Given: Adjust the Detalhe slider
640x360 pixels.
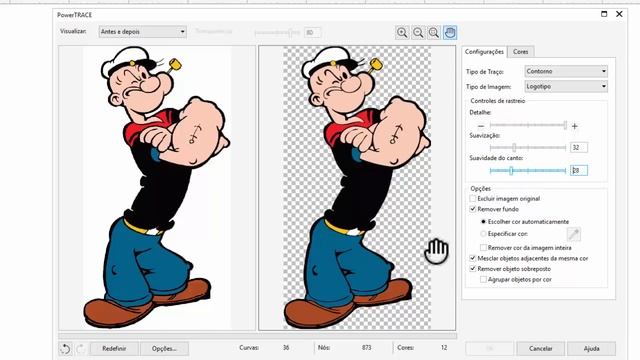Looking at the screenshot, I should point(528,125).
